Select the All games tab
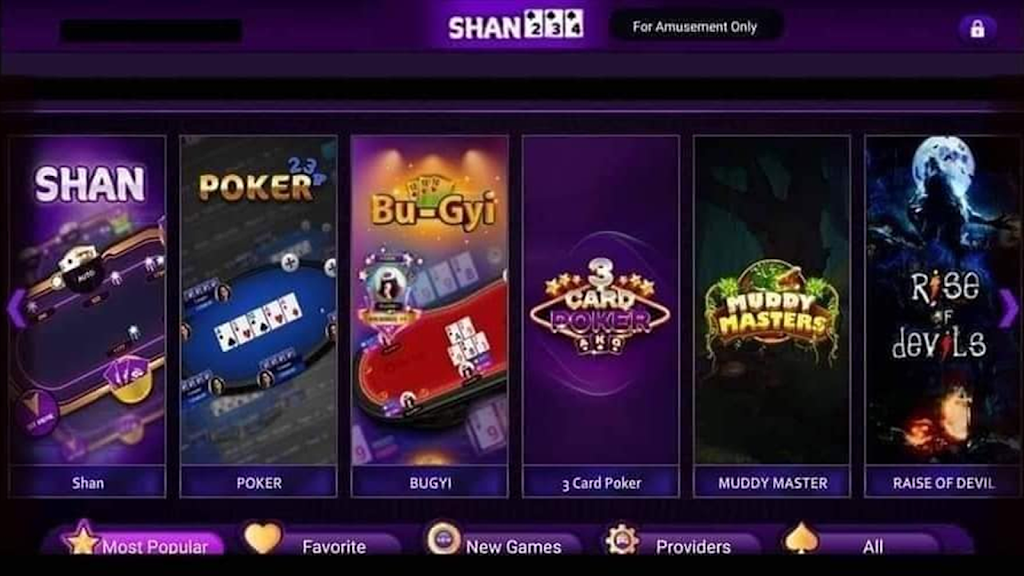The height and width of the screenshot is (576, 1024). [x=862, y=541]
